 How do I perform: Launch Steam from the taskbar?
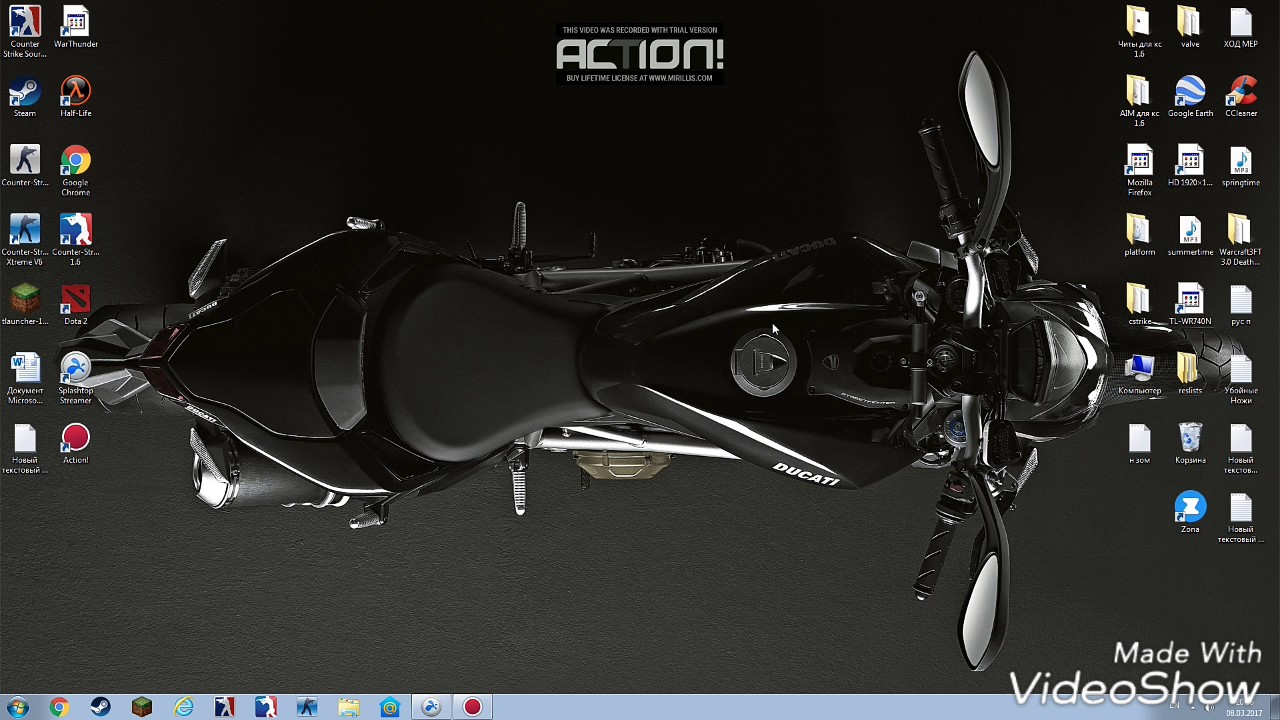pyautogui.click(x=100, y=707)
